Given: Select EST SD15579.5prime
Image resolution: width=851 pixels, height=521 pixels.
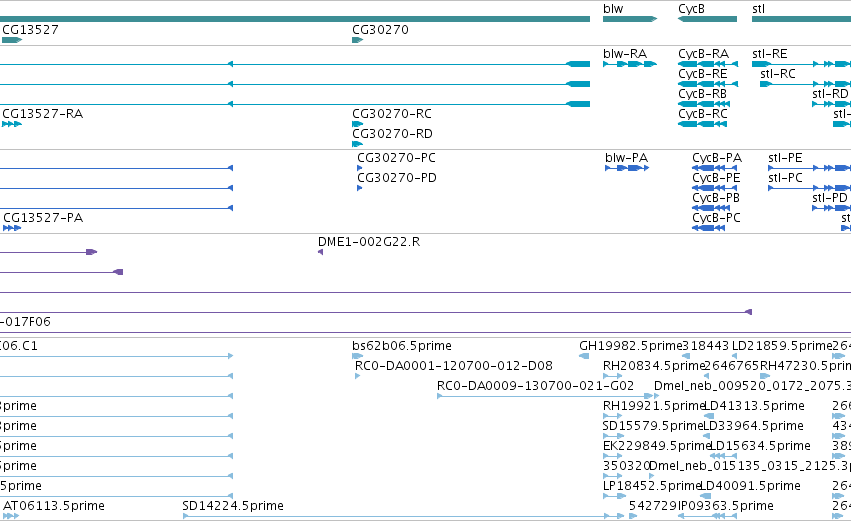Looking at the screenshot, I should [653, 427].
